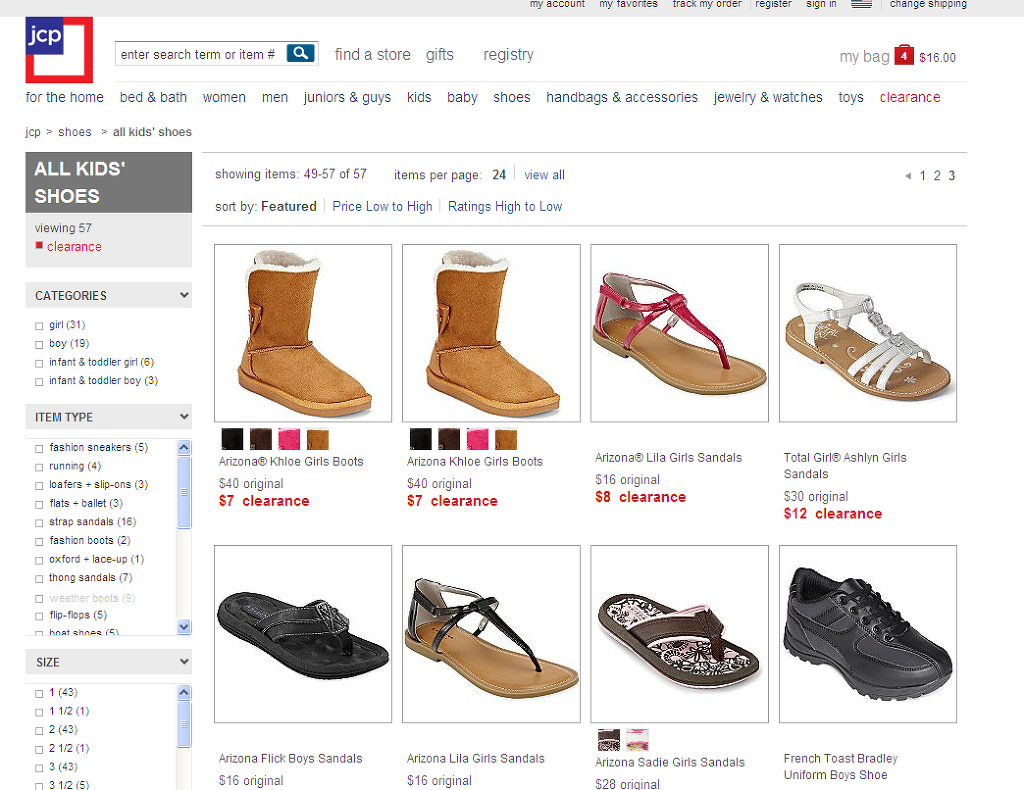This screenshot has width=1024, height=790.
Task: Check strap sandals (16) filter
Action: (39, 523)
